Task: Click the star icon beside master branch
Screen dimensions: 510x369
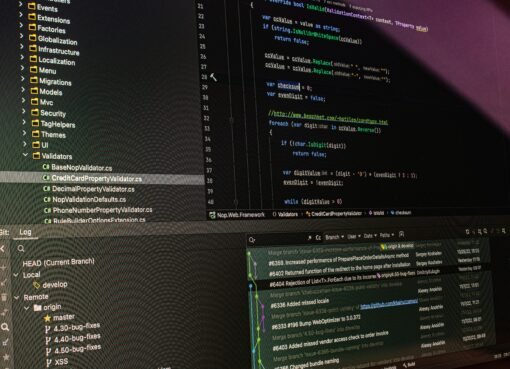Action: coord(48,318)
